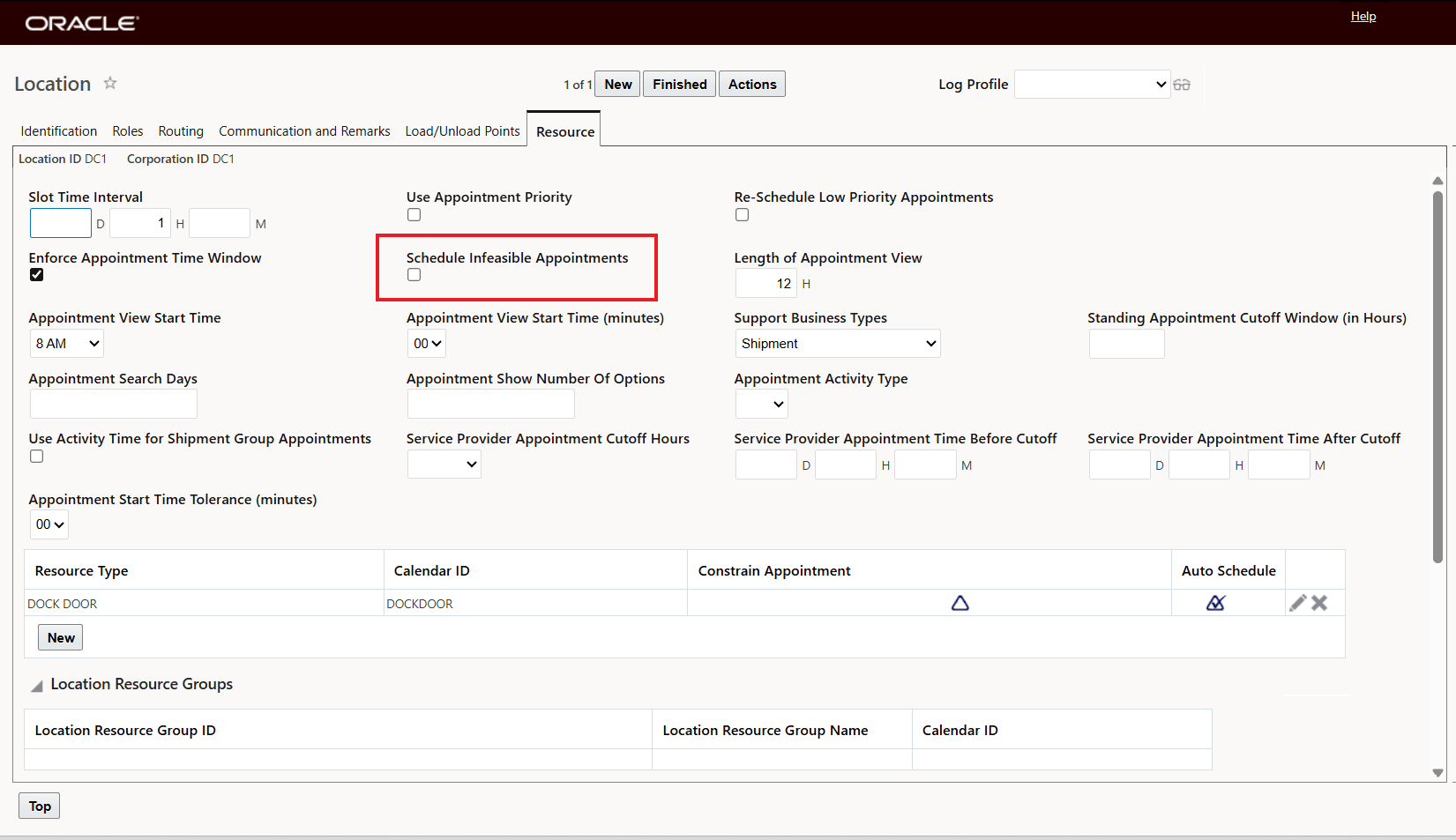Click the view glasses icon beside Log Profile
This screenshot has width=1456, height=840.
tap(1183, 84)
